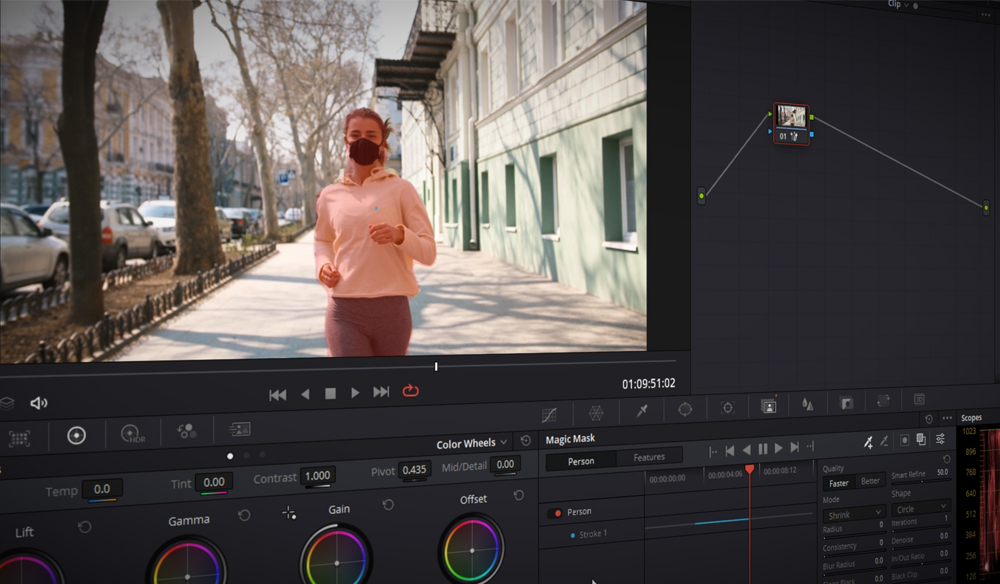Reset the Gamma color wheel
Screen dimensions: 1000x584
[x=244, y=515]
